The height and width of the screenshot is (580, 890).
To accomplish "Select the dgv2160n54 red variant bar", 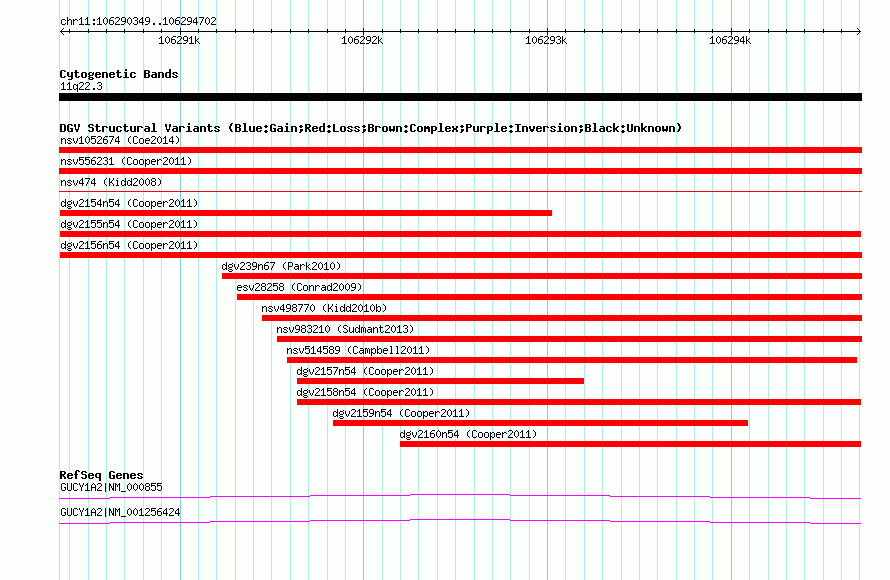I will (x=630, y=444).
